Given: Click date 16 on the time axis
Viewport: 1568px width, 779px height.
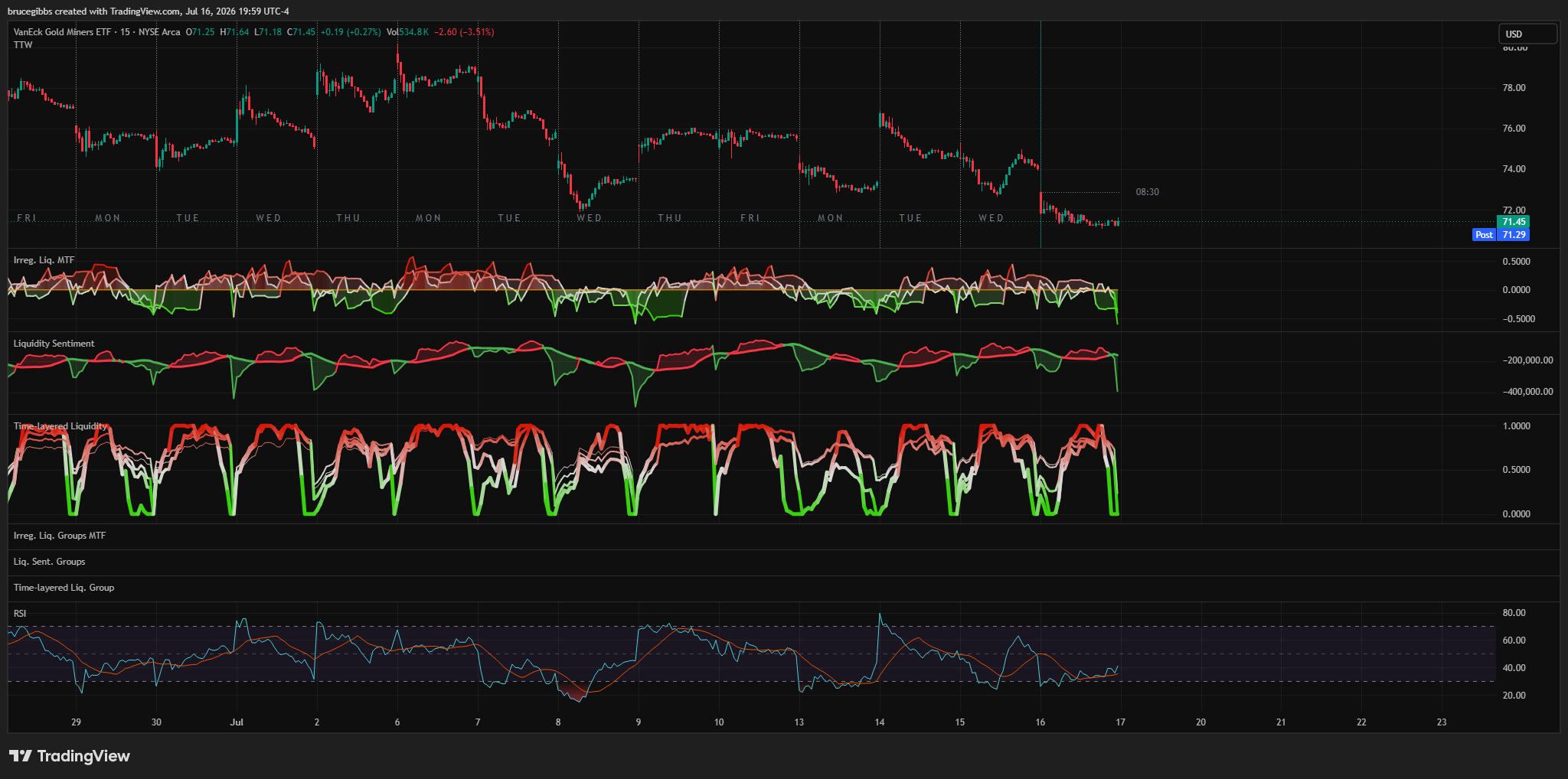Looking at the screenshot, I should click(x=1040, y=722).
